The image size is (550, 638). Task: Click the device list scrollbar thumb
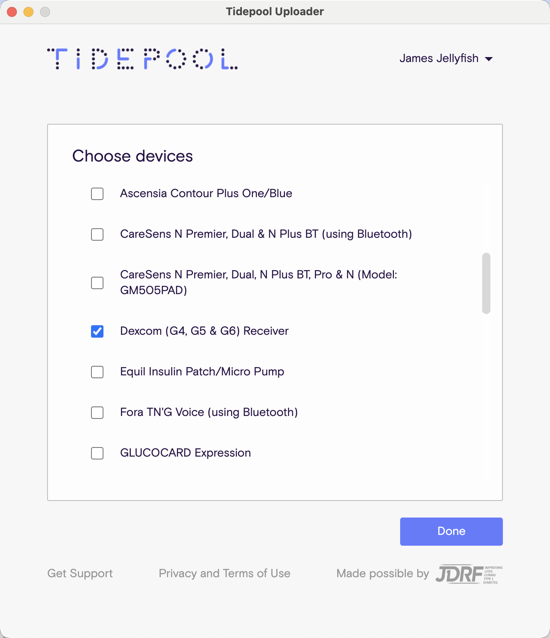[x=486, y=283]
